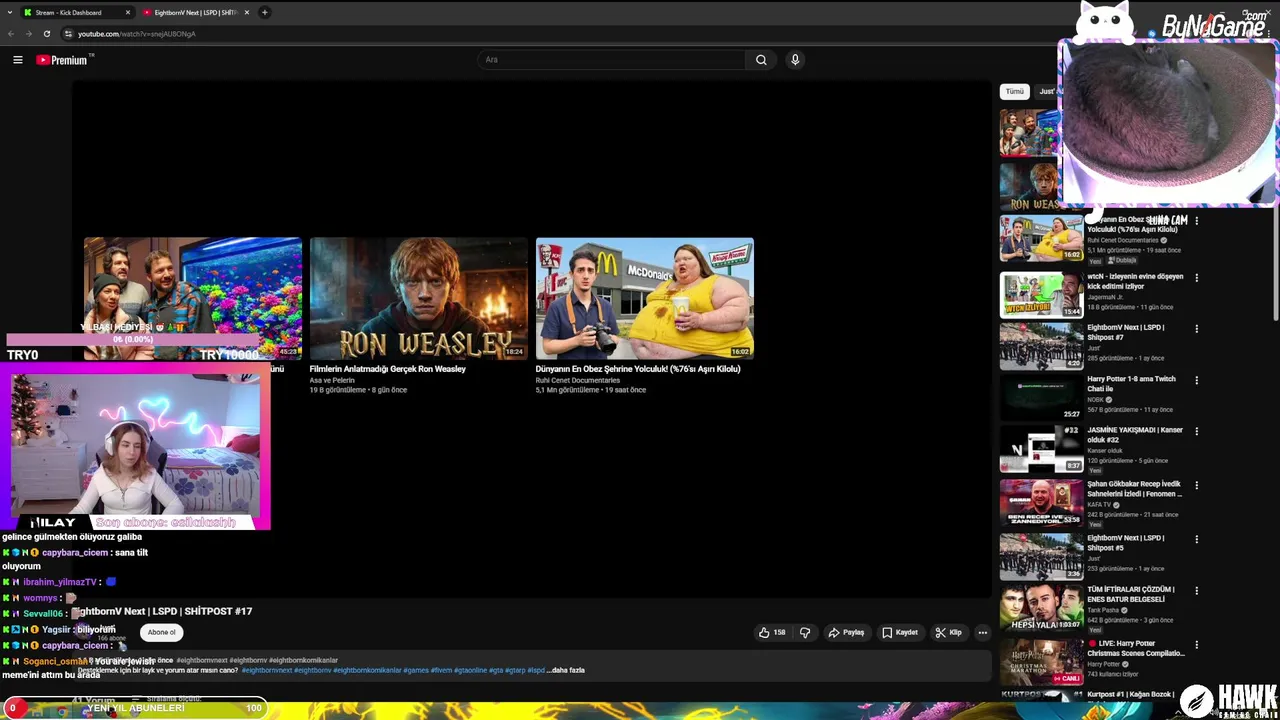Click the Dublajlı badge on obese city video

(1123, 260)
